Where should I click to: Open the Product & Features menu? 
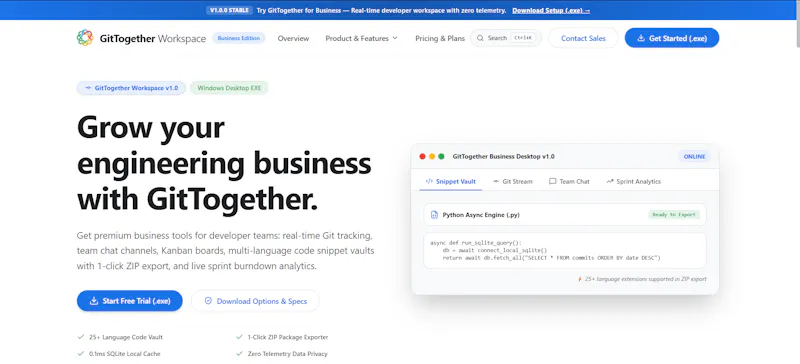pos(362,38)
